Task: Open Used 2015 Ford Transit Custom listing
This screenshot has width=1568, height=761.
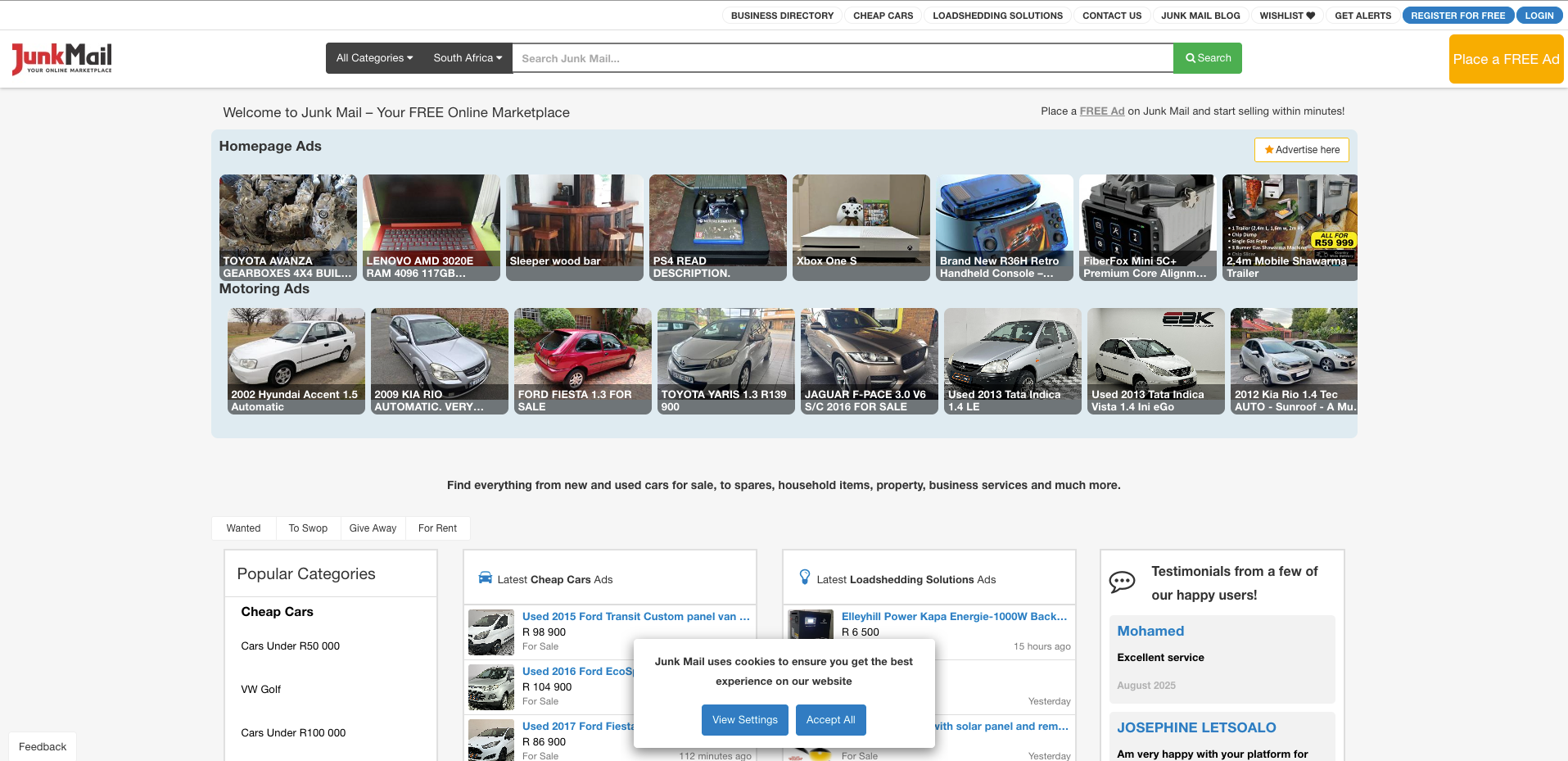Action: click(x=636, y=617)
